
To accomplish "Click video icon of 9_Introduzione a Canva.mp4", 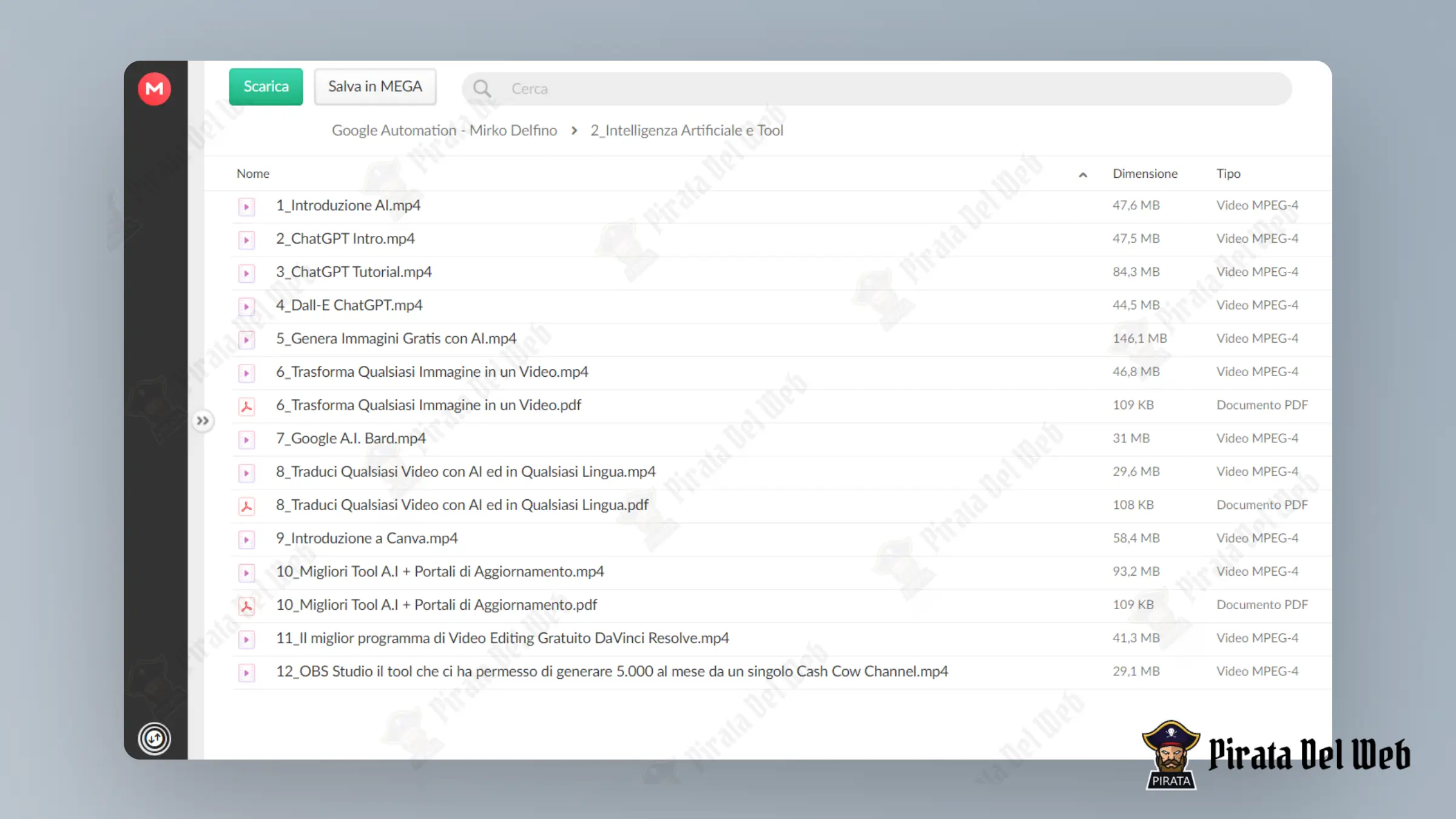I will (246, 539).
